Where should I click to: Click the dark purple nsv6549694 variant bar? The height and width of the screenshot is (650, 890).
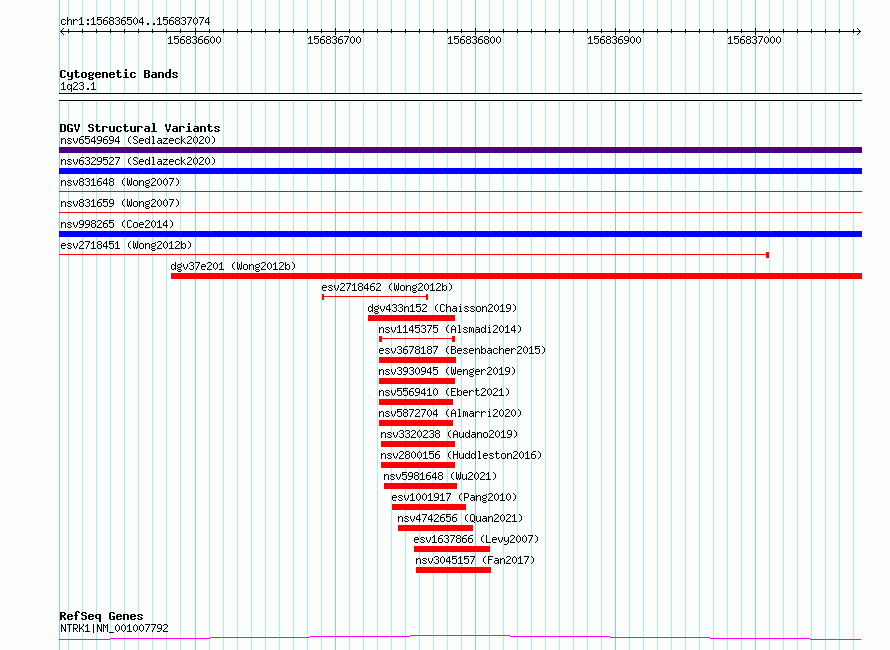[460, 150]
